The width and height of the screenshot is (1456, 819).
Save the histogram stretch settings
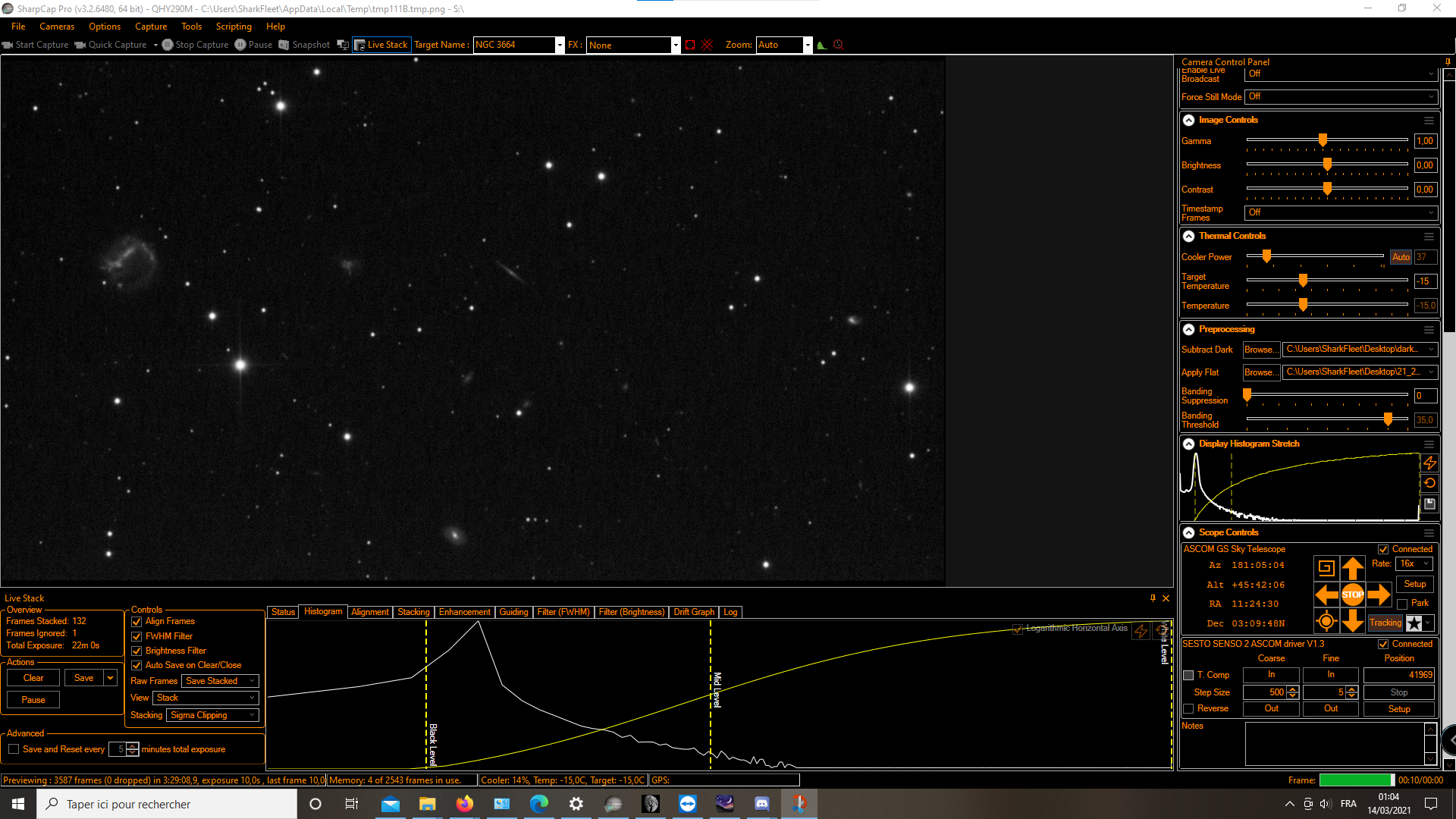(1429, 504)
